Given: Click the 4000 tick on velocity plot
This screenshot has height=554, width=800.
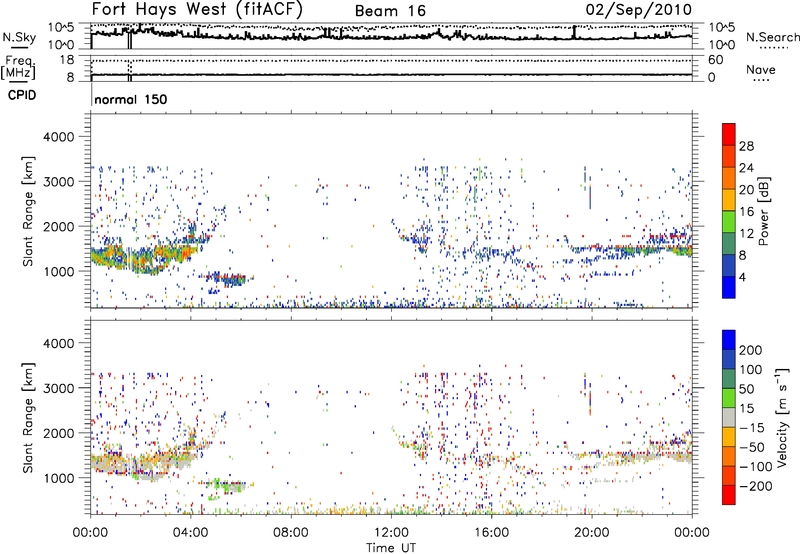Looking at the screenshot, I should (x=58, y=343).
